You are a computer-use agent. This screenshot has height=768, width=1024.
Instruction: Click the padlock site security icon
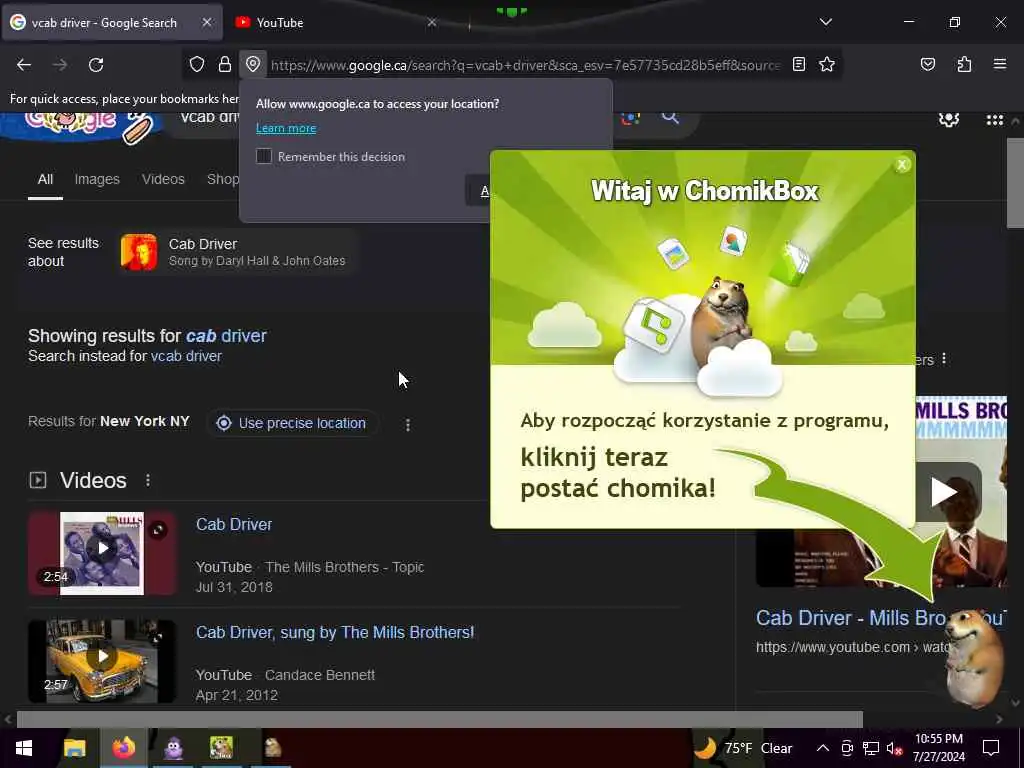(225, 64)
